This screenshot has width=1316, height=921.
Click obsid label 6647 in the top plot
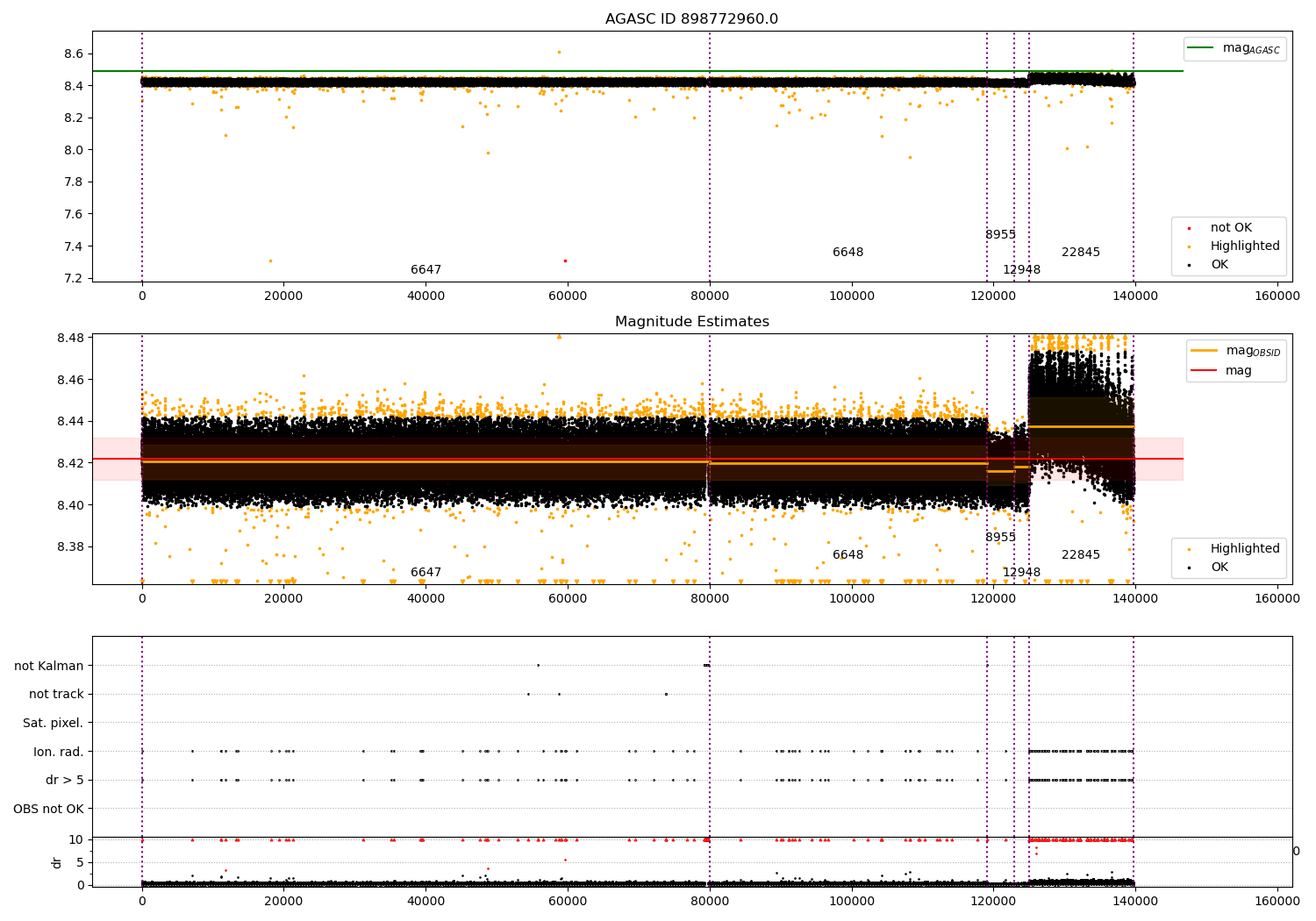click(x=426, y=270)
